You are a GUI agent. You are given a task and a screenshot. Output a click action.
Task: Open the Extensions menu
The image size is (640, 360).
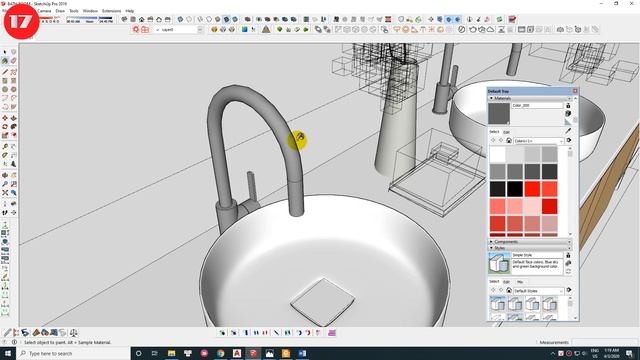[x=111, y=11]
